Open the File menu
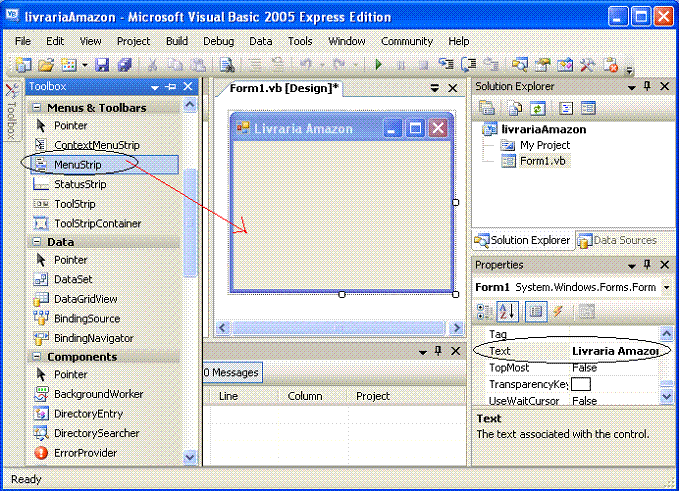Screen dimensions: 679x491 [23, 41]
